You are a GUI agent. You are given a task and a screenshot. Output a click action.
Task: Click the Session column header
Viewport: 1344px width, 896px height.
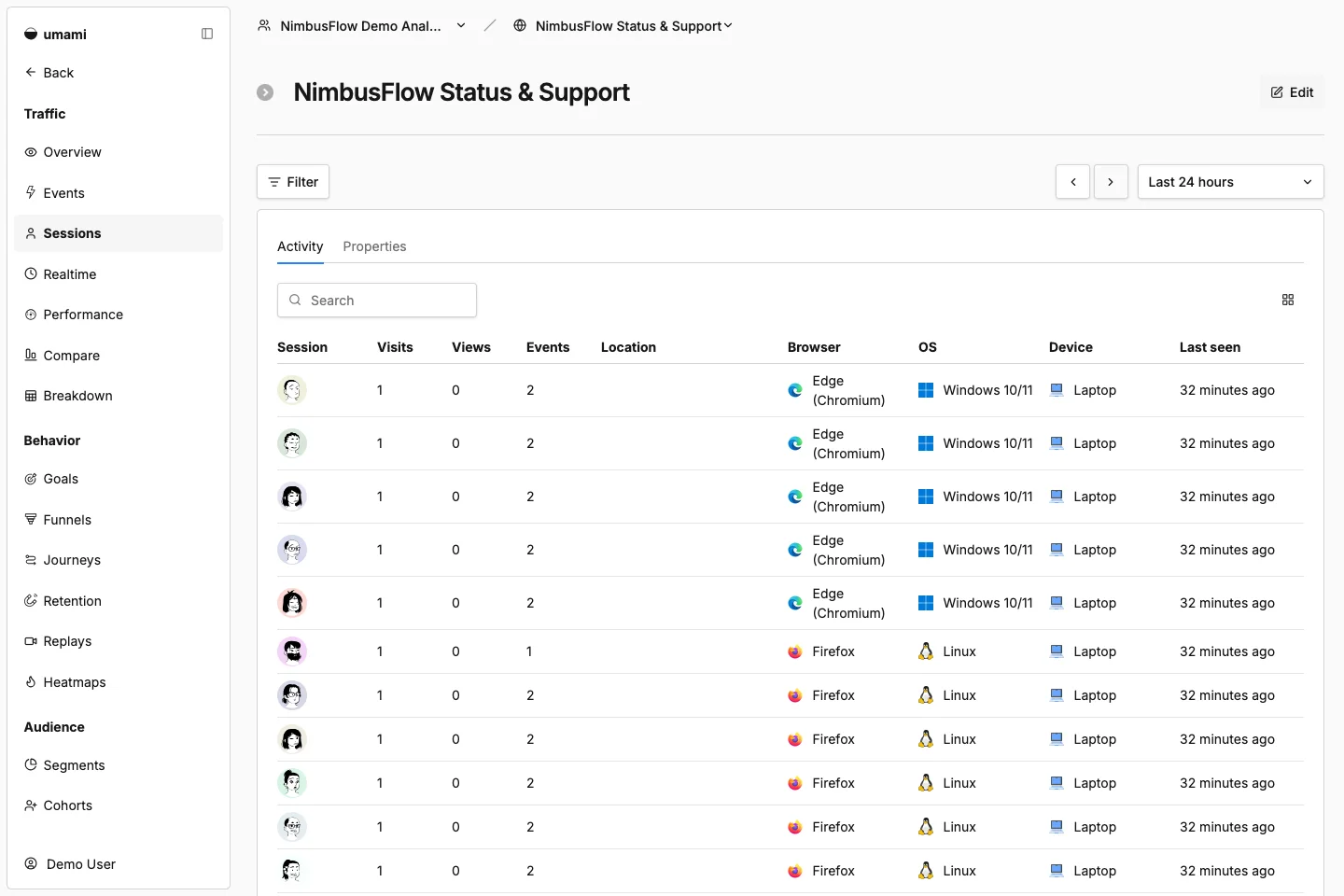(x=302, y=347)
